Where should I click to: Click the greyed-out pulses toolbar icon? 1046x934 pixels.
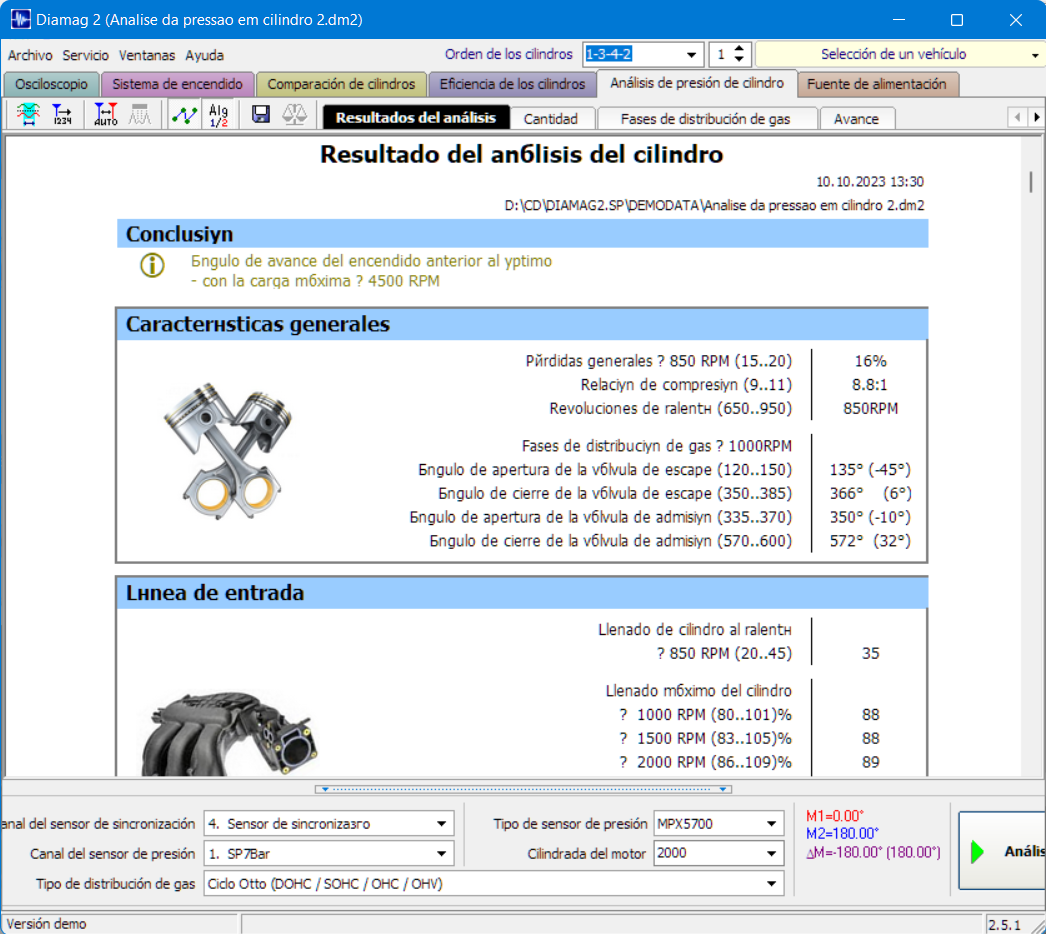(x=139, y=115)
